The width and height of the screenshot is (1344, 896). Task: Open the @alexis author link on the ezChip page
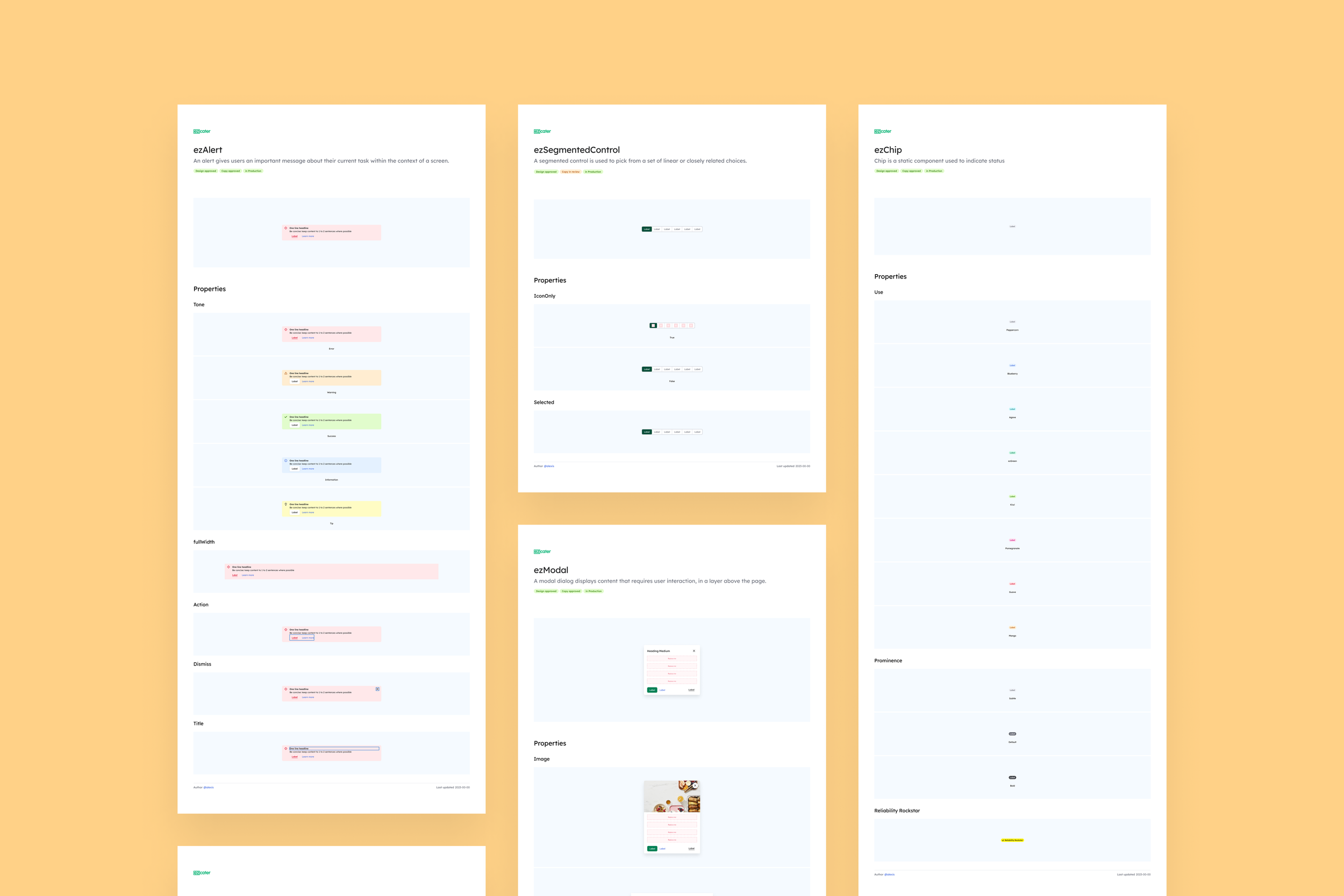[x=890, y=875]
